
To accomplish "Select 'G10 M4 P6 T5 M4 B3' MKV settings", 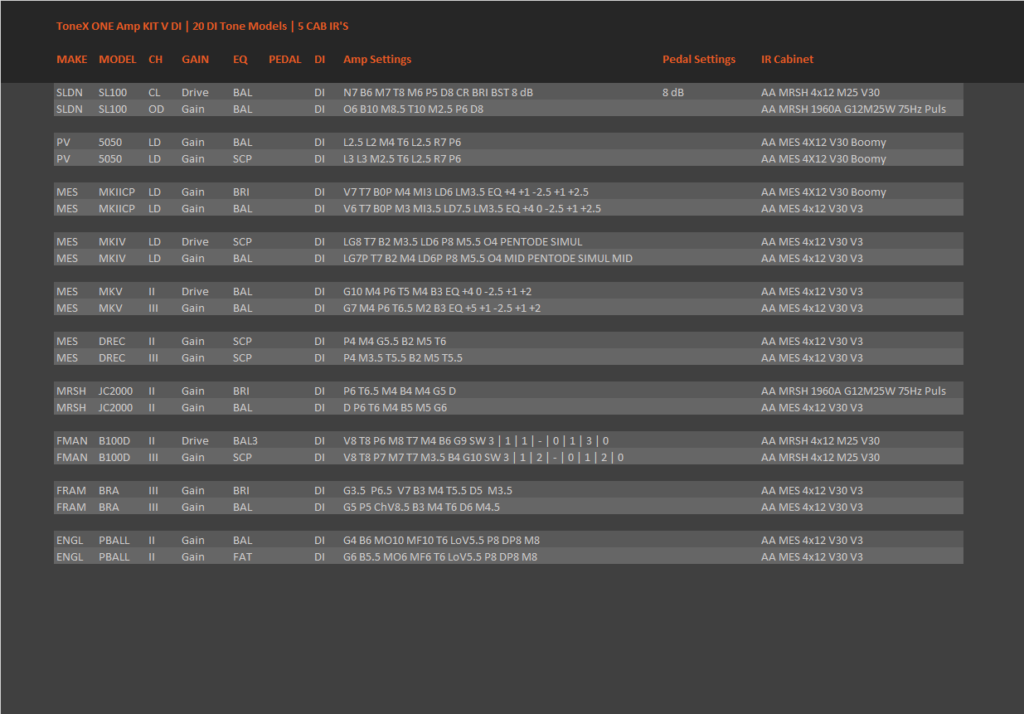I will tap(438, 291).
